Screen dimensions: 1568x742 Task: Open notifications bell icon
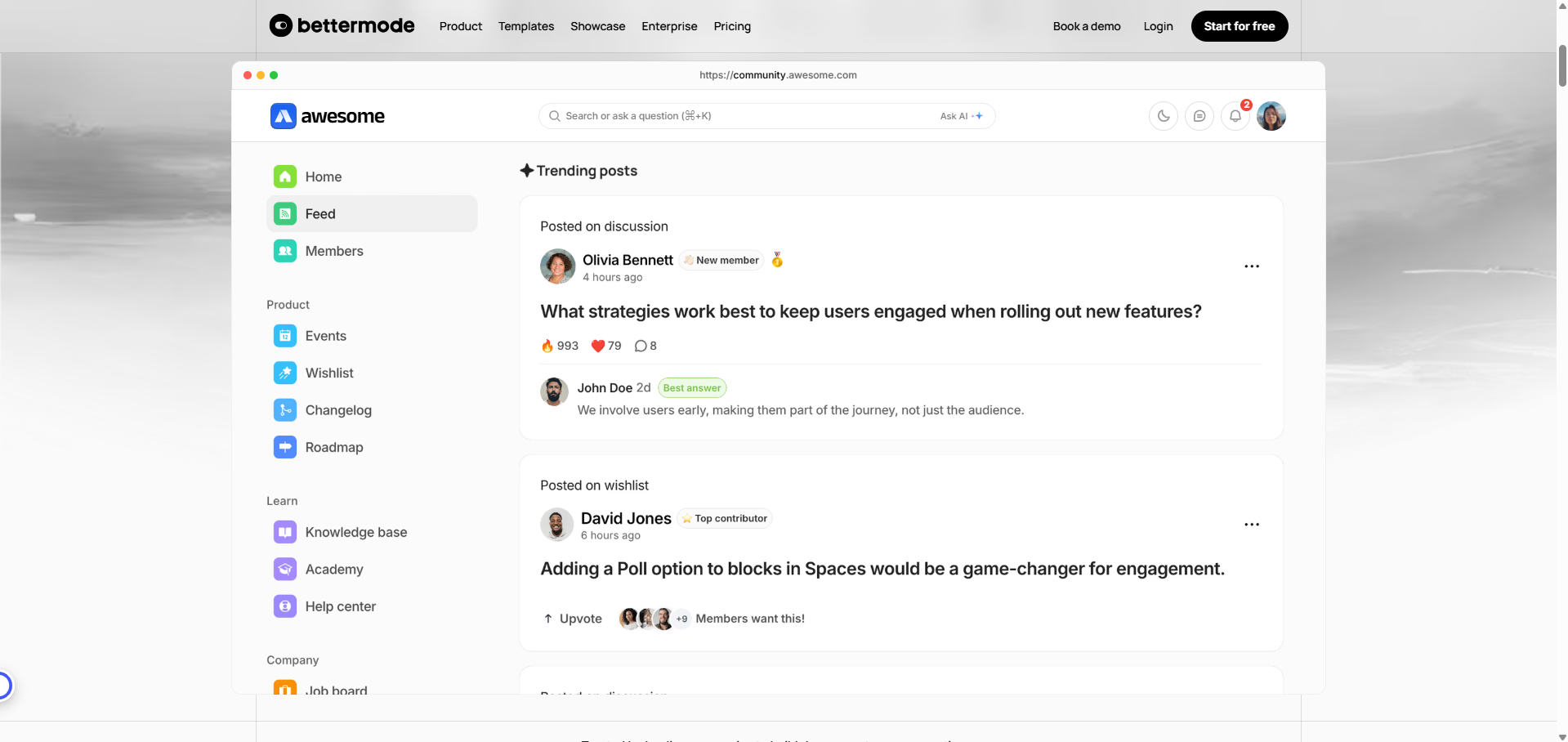pos(1235,116)
